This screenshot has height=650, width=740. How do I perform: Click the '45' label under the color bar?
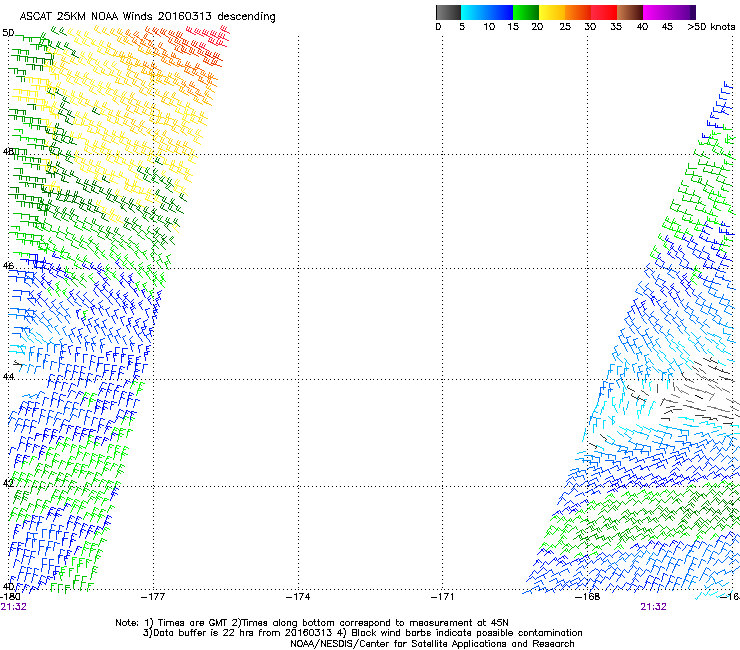click(x=667, y=27)
